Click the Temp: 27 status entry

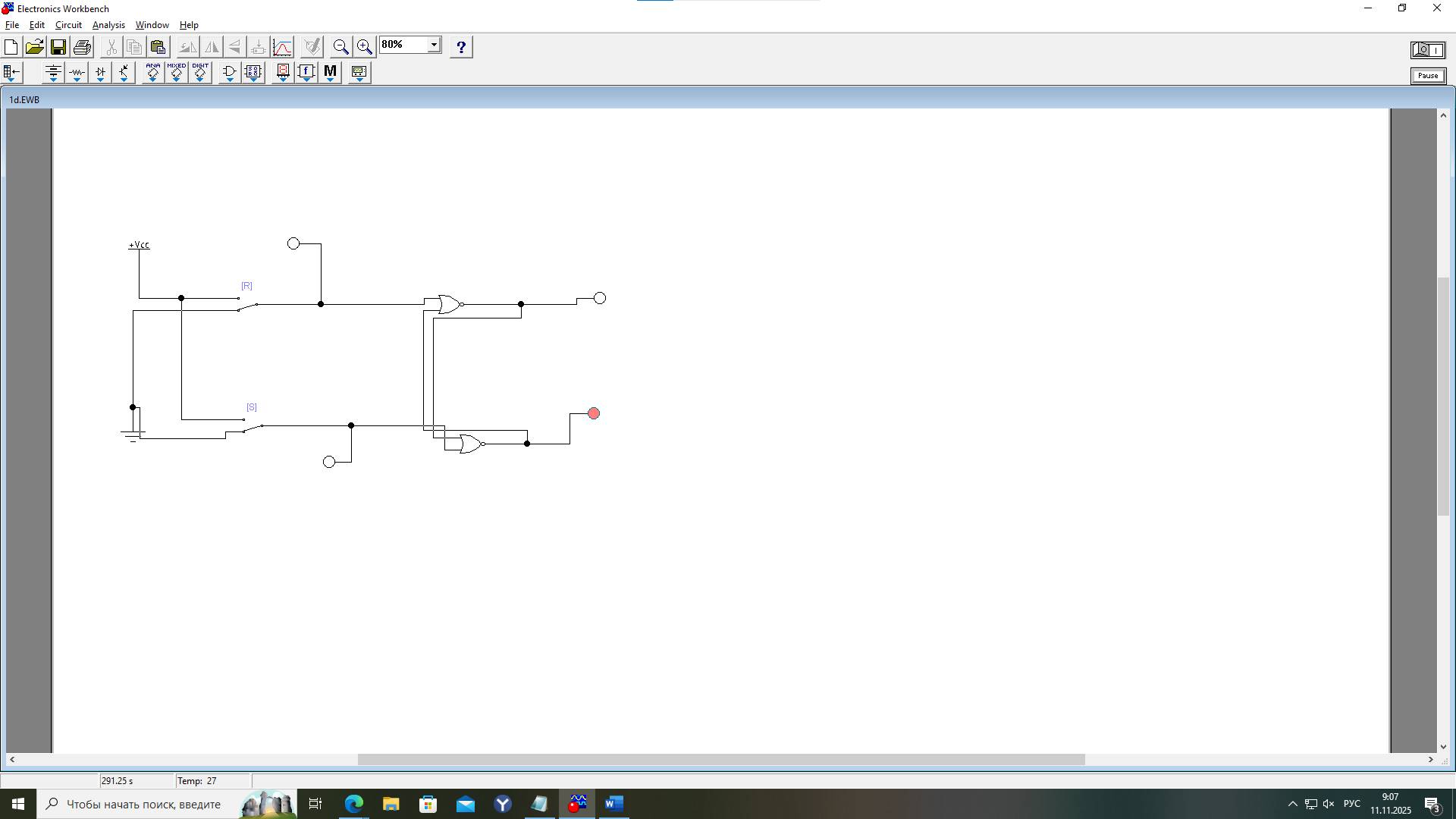click(x=197, y=781)
